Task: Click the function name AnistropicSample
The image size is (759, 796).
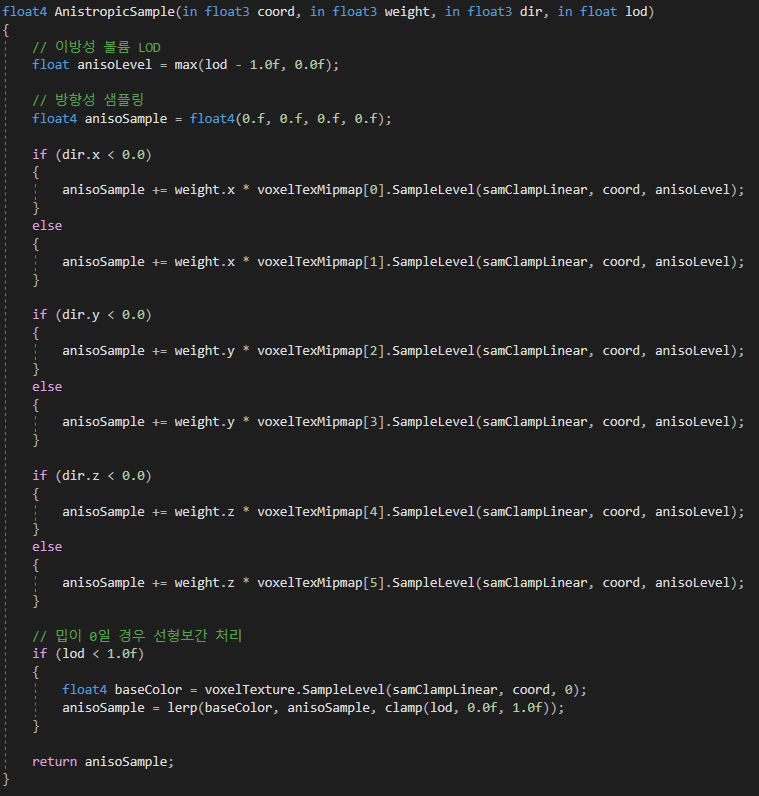Action: pyautogui.click(x=115, y=12)
